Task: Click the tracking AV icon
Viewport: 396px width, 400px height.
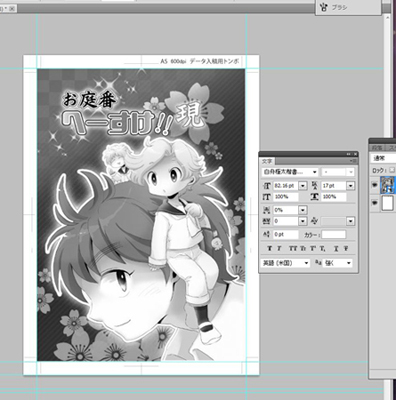Action: click(267, 221)
